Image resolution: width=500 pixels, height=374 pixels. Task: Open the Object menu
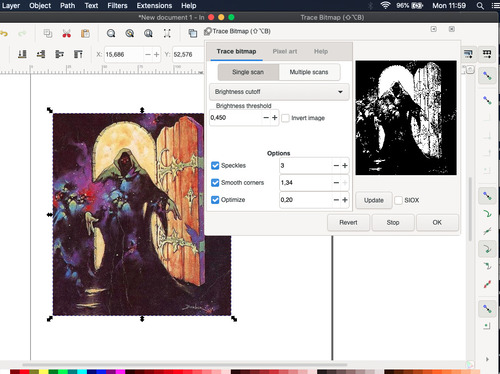40,6
